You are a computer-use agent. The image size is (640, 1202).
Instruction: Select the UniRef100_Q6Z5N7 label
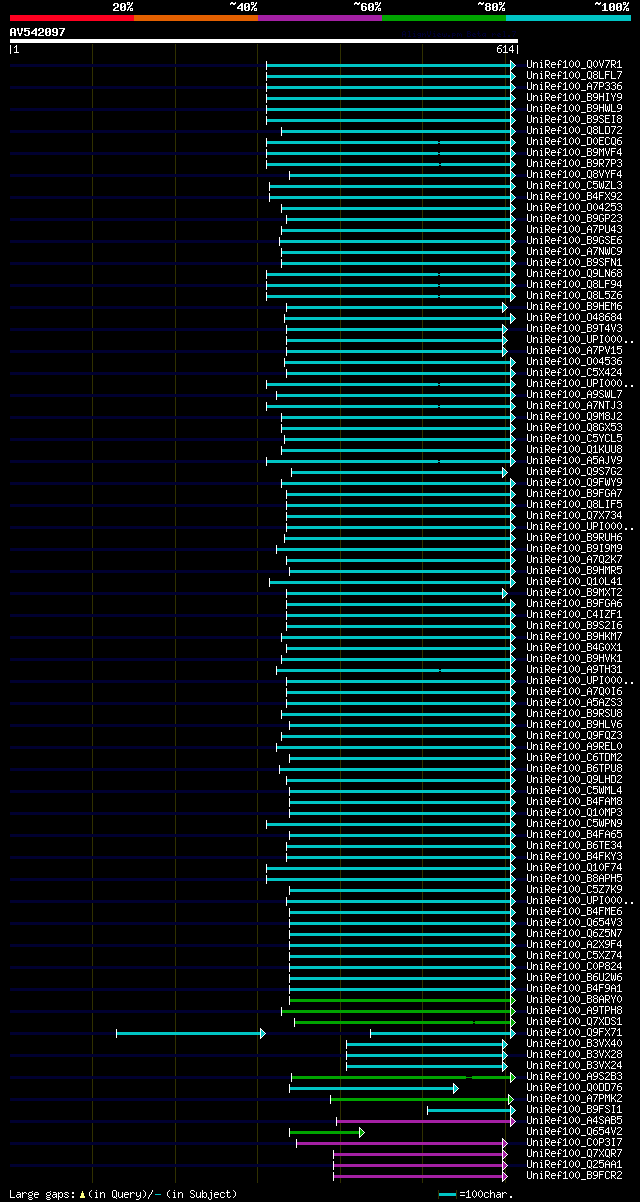[574, 933]
